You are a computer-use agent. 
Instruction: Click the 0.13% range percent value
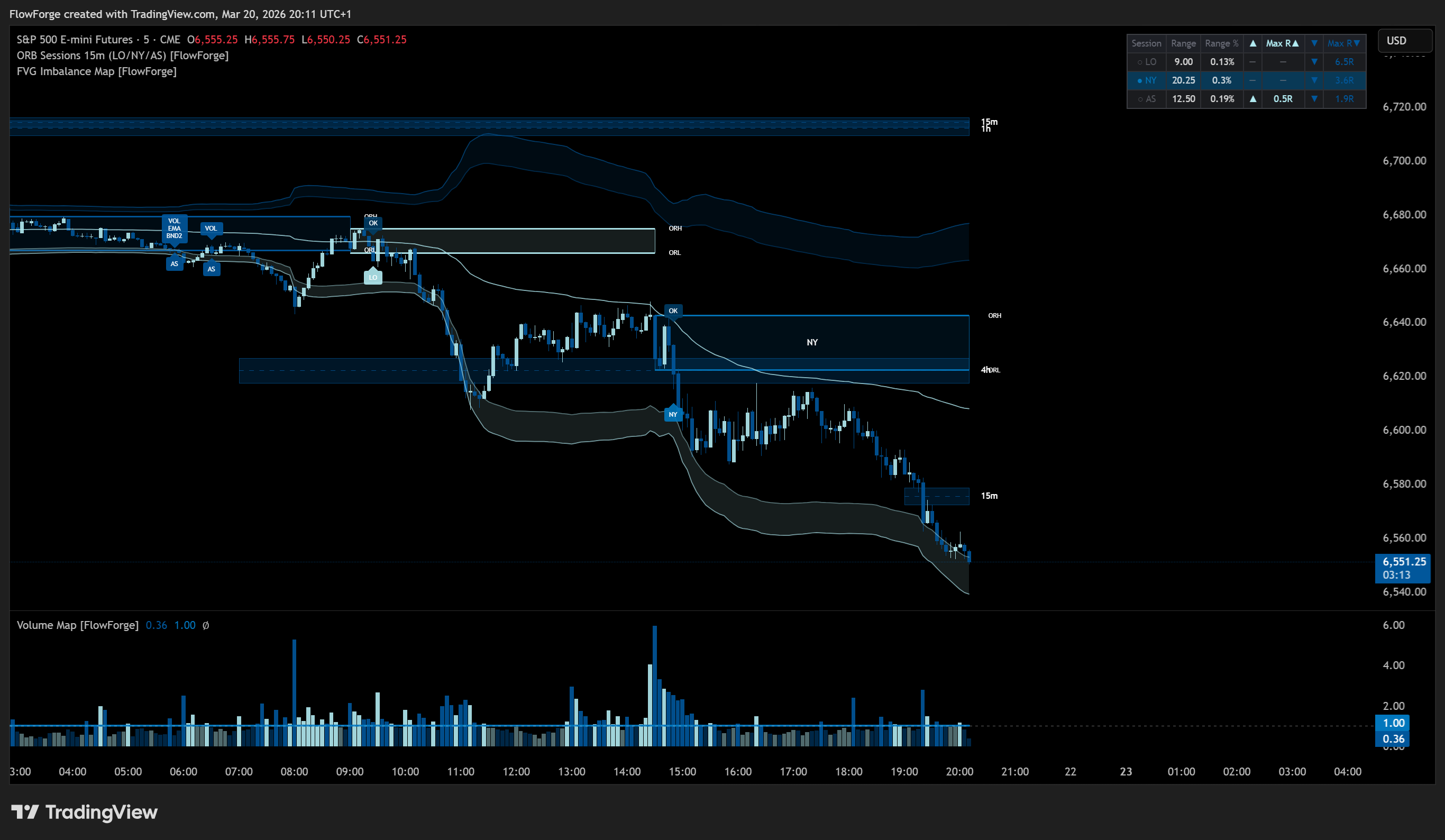click(x=1221, y=62)
